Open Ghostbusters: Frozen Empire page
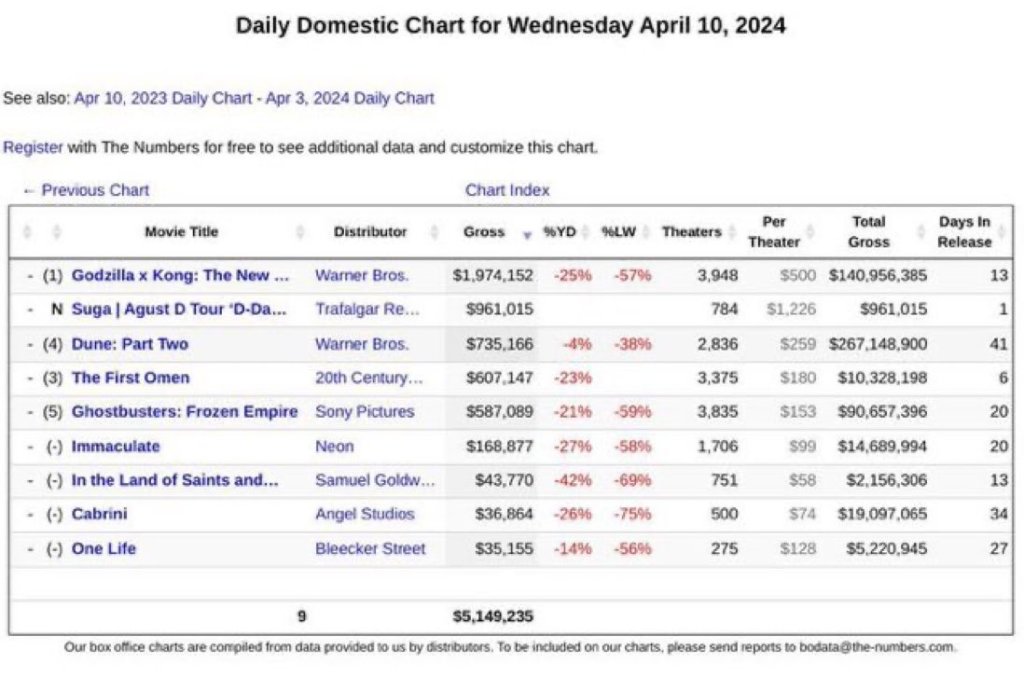The image size is (1024, 676). [x=184, y=411]
